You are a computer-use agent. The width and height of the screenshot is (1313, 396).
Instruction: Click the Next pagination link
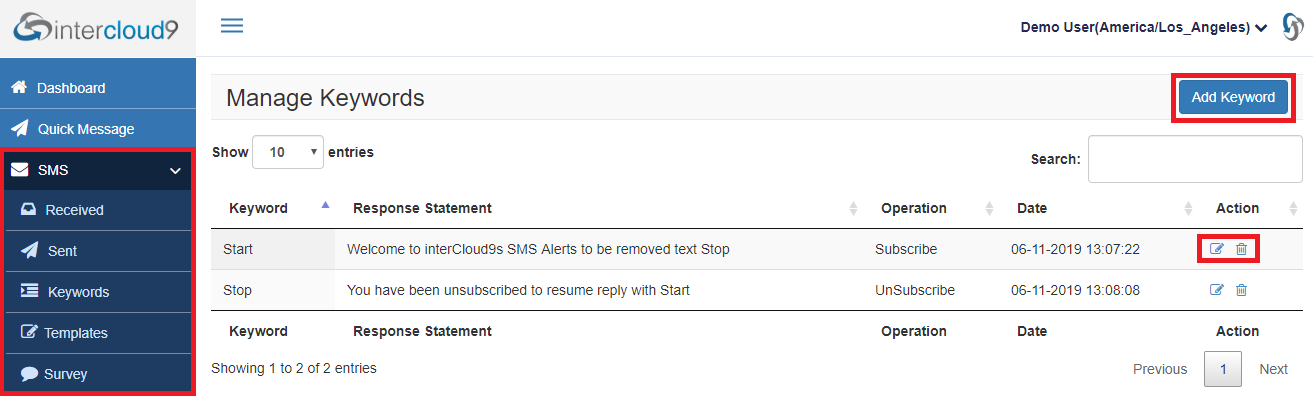(x=1273, y=369)
